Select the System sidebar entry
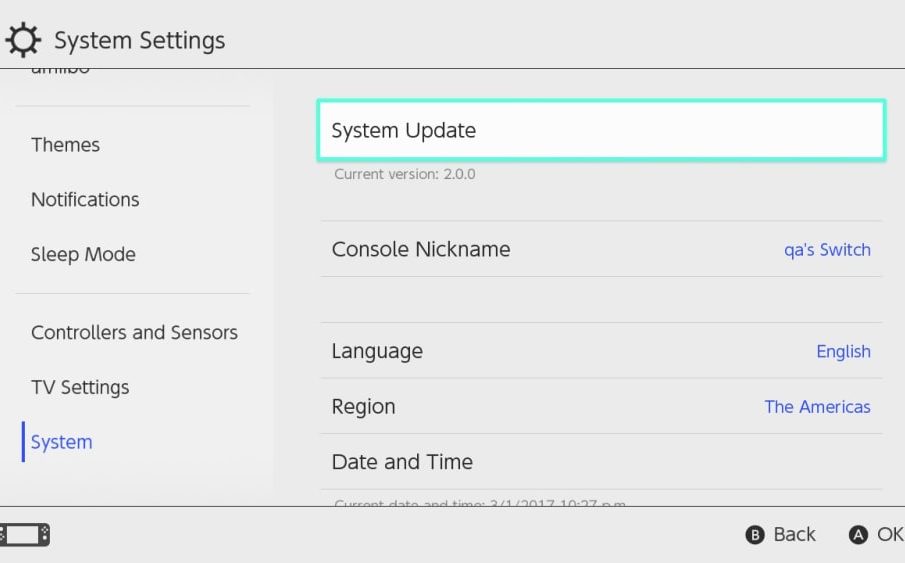905x563 pixels. (x=62, y=442)
